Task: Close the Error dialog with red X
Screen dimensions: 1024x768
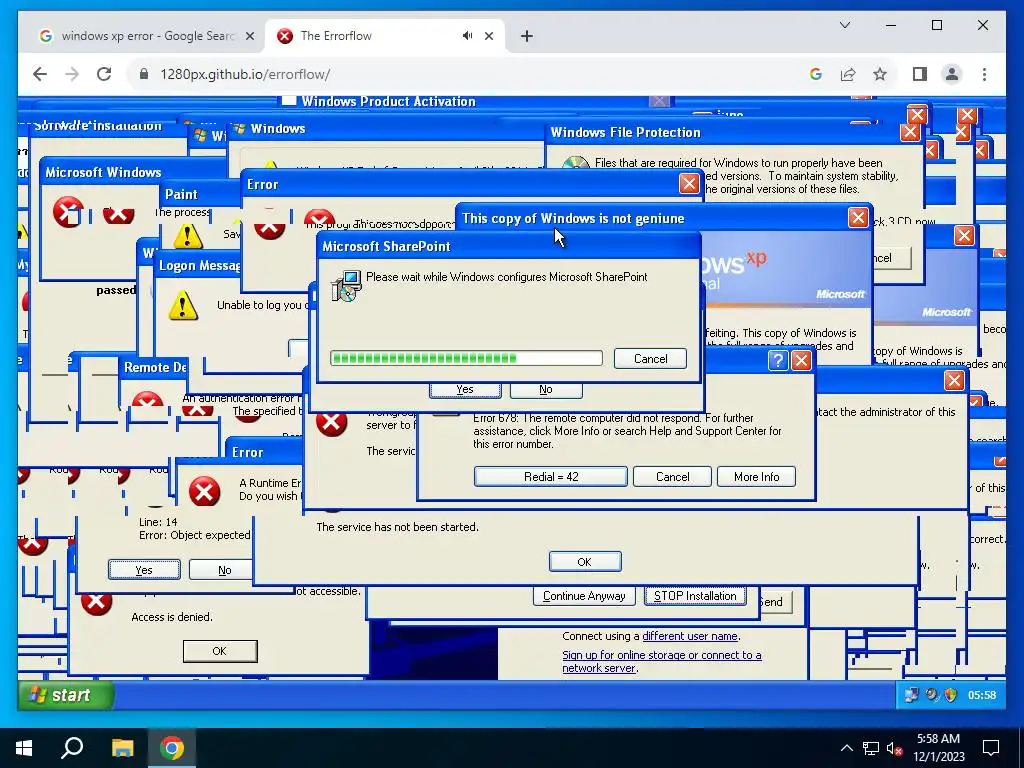Action: [688, 184]
